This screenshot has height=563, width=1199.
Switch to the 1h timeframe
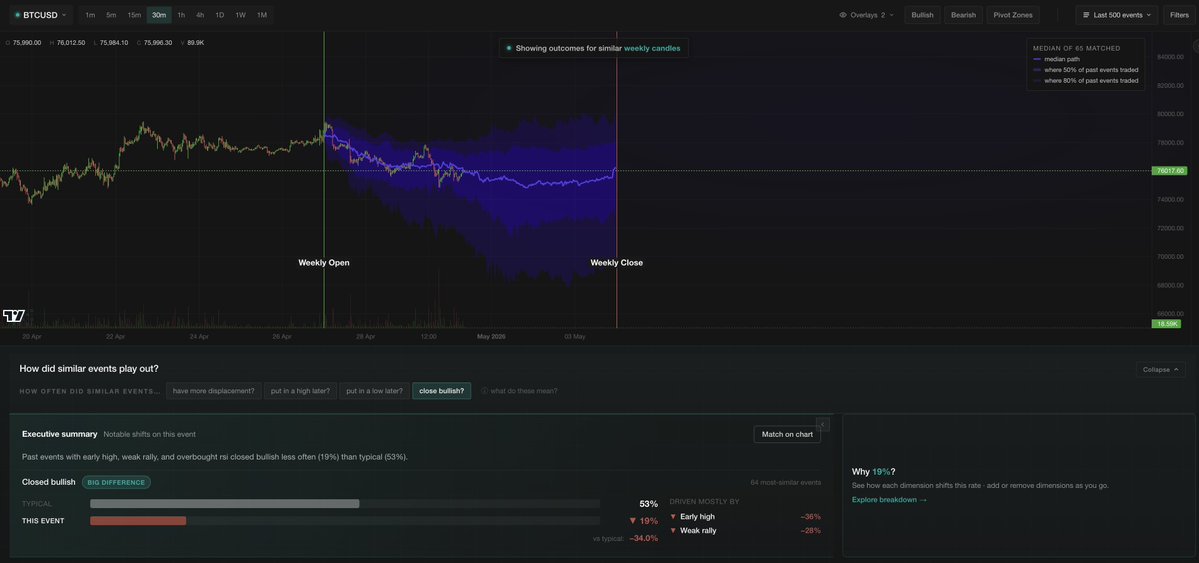click(181, 15)
